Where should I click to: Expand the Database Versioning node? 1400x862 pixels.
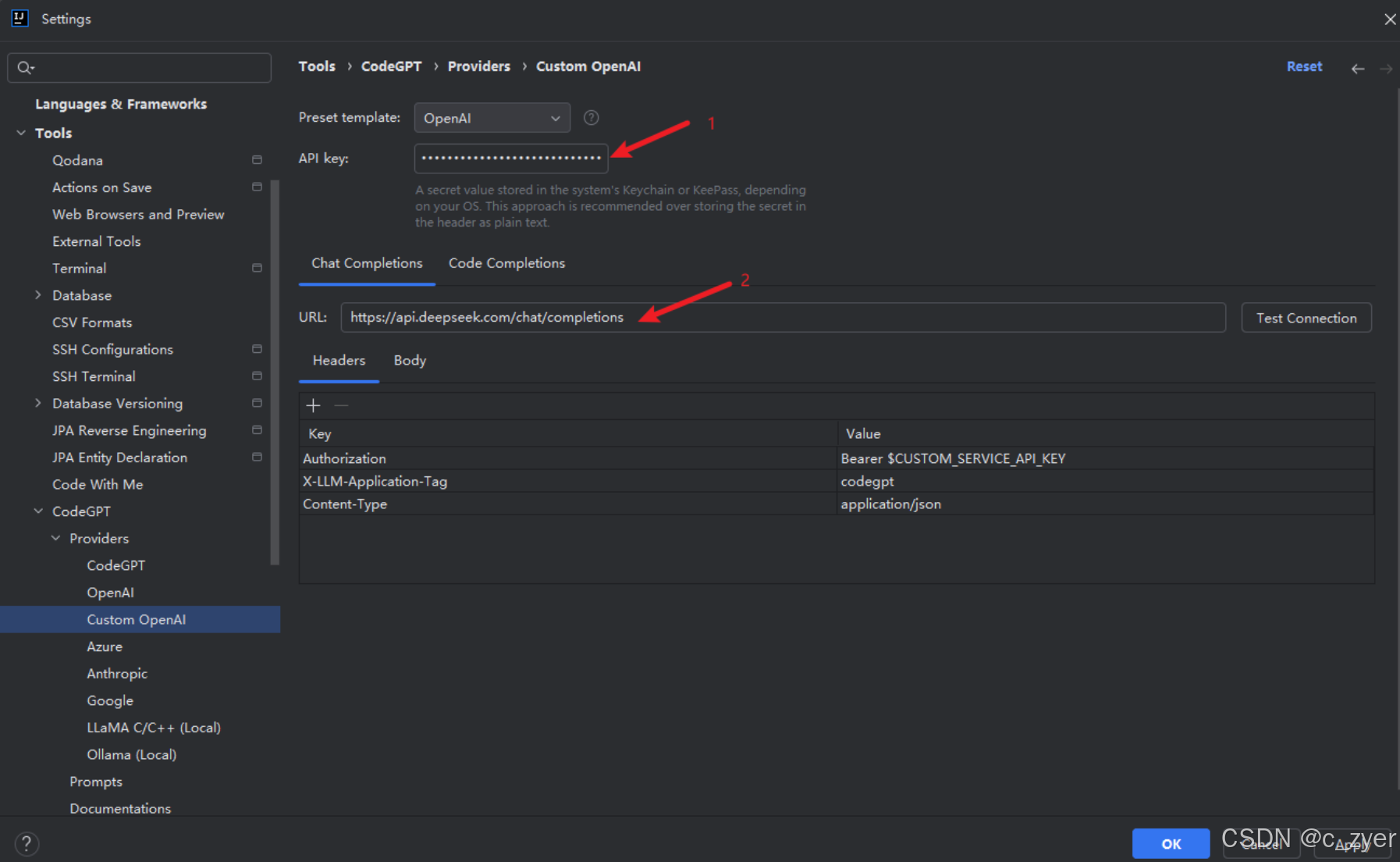tap(37, 403)
